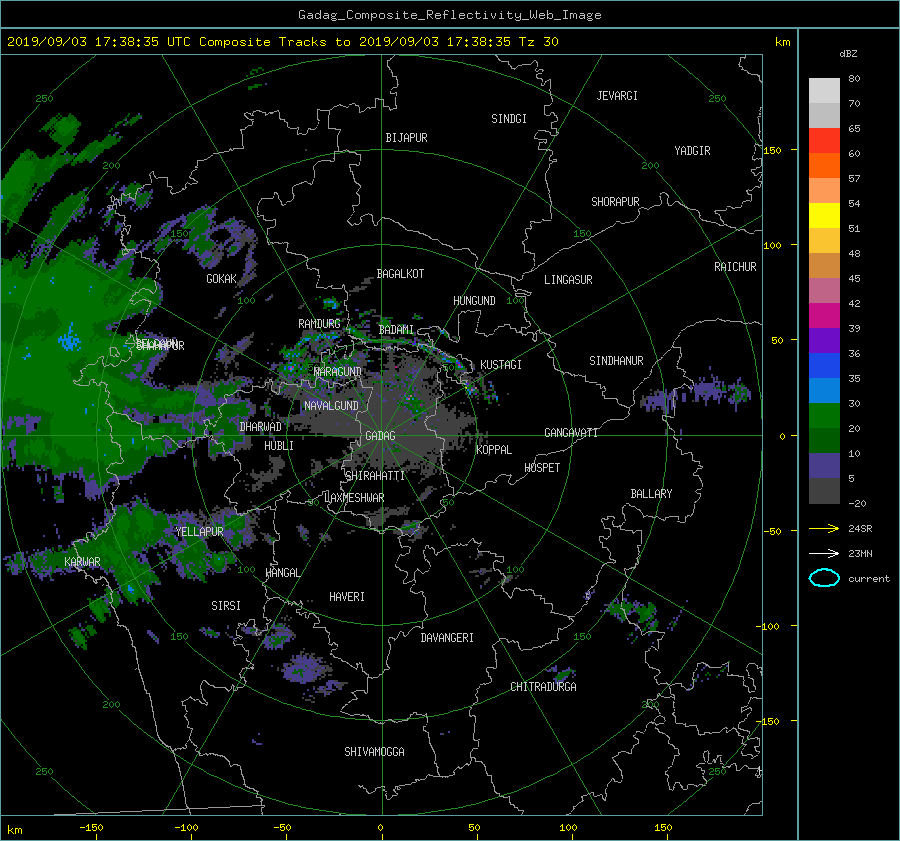
Task: Click the '24SR' legend text
Action: (x=860, y=528)
